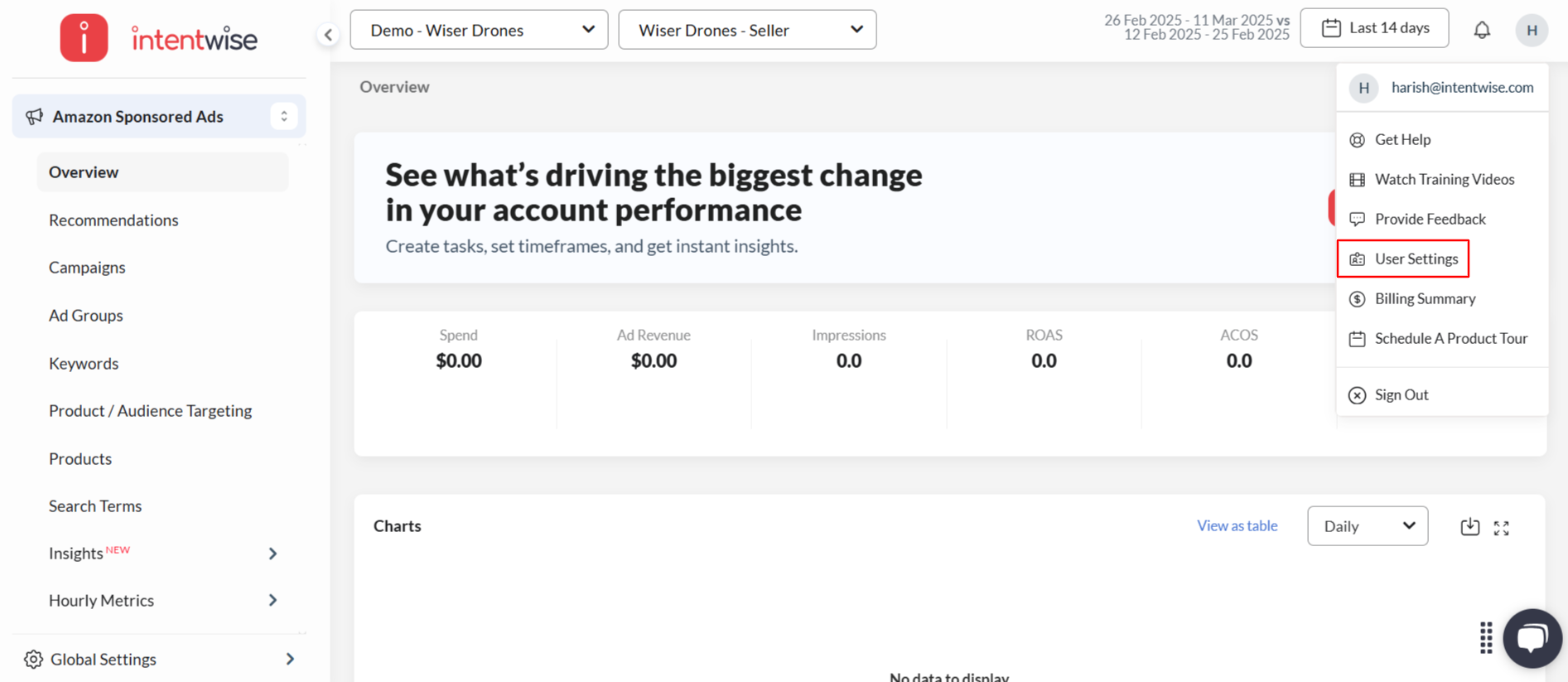This screenshot has height=682, width=1568.
Task: Click the Get Help lifebuoy icon
Action: point(1357,140)
